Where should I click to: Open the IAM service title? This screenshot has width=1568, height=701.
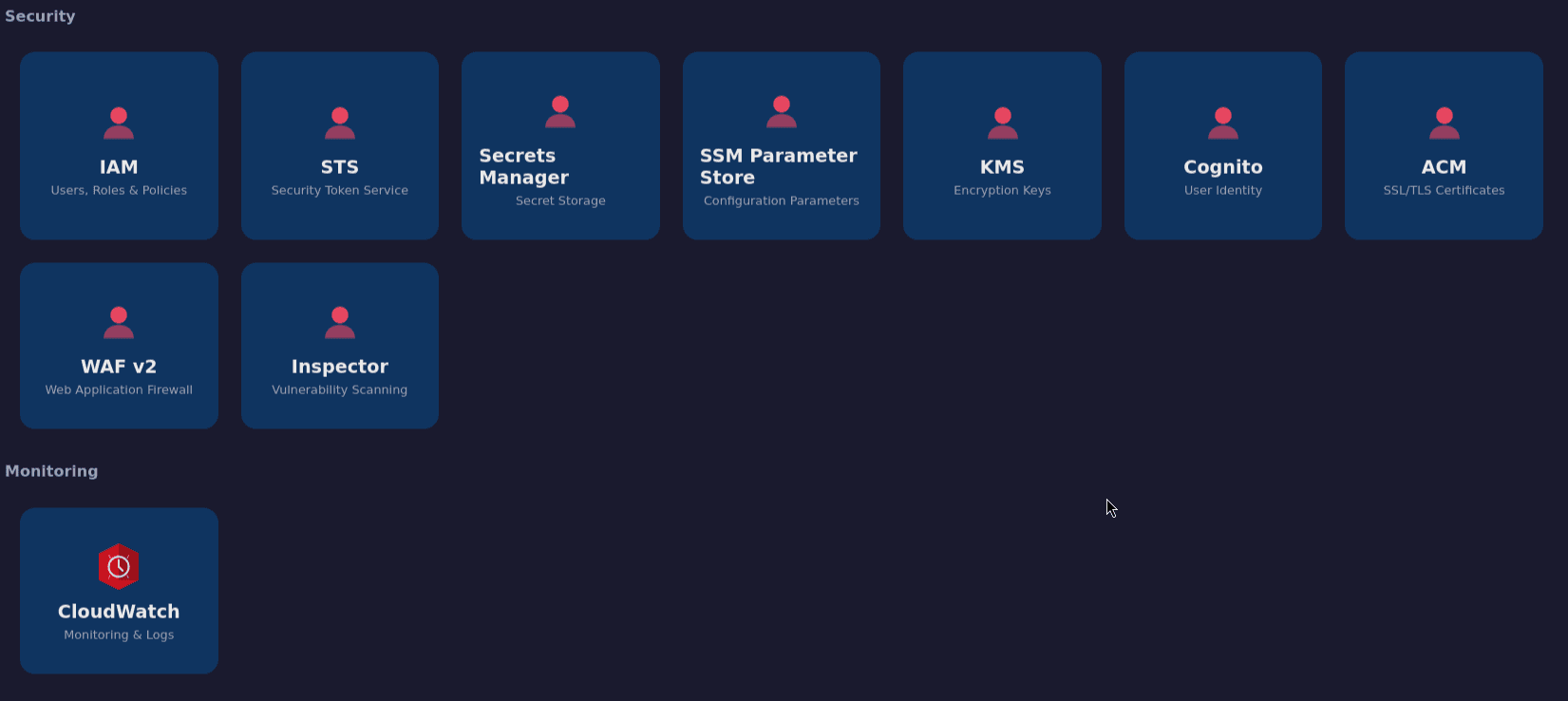(x=119, y=167)
